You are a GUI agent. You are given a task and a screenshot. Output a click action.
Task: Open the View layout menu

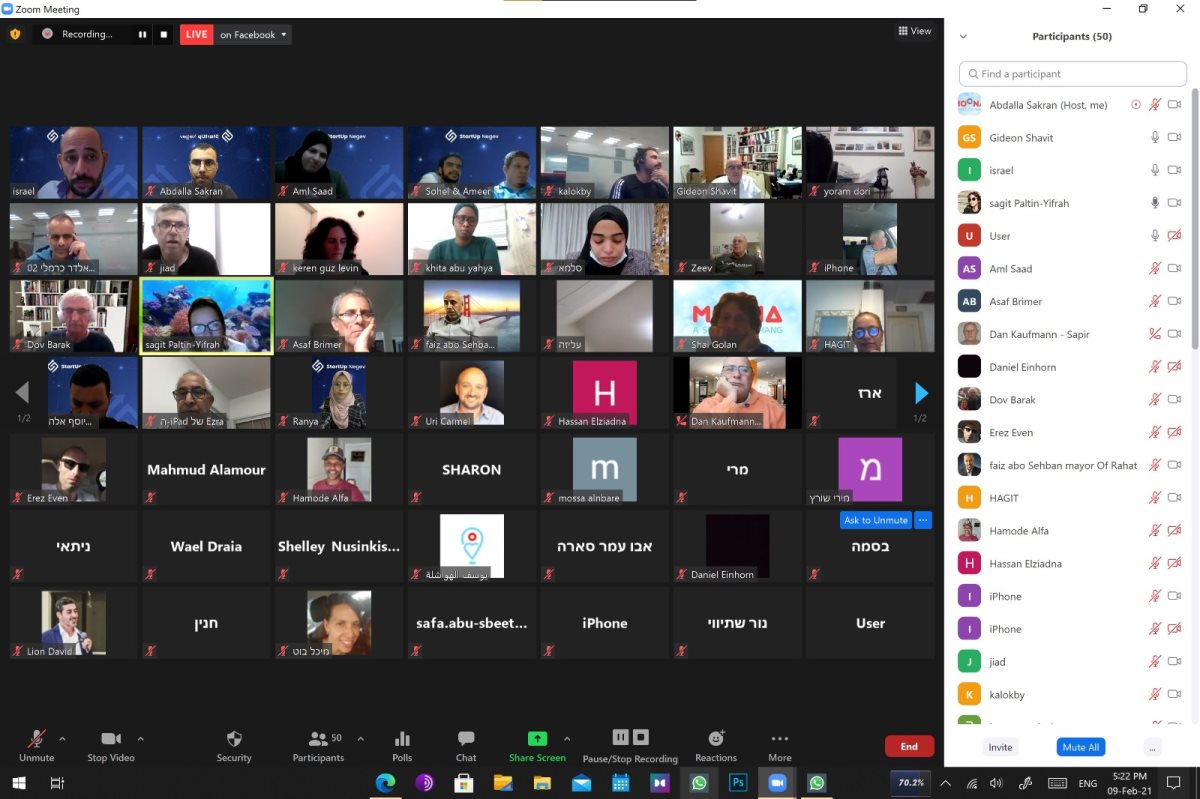915,31
